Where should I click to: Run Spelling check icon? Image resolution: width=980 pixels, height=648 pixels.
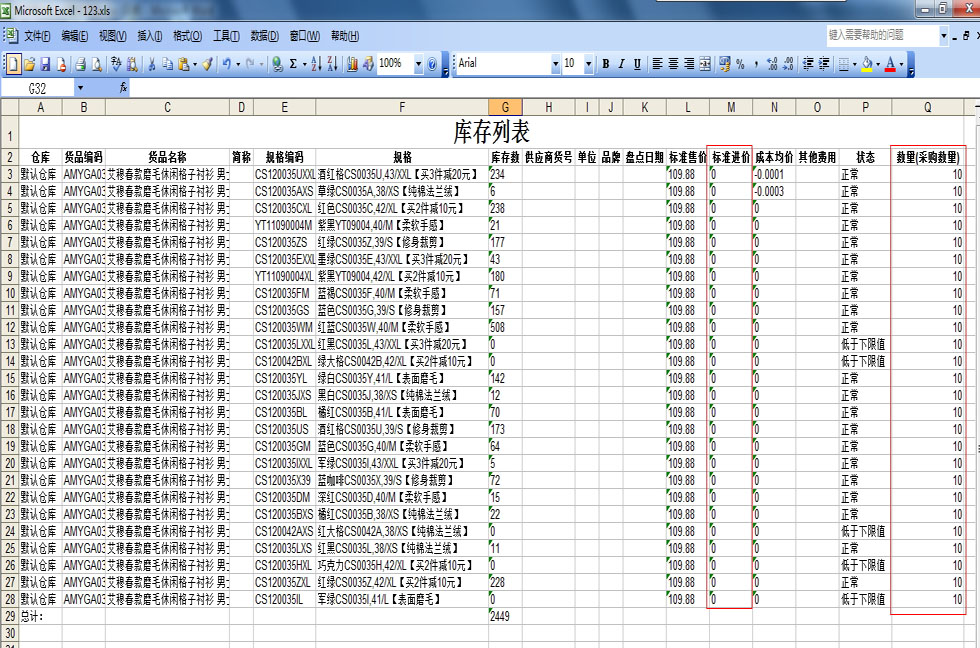[x=116, y=64]
